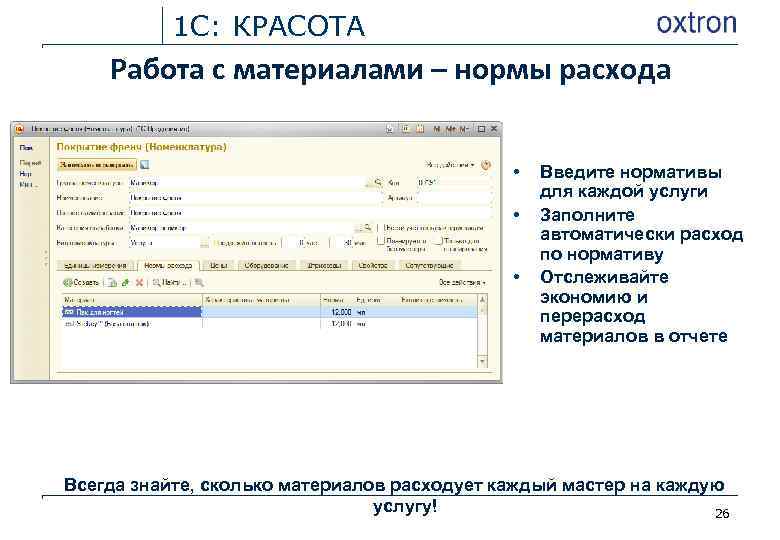Click the copy-row icon next to Создать

[113, 282]
